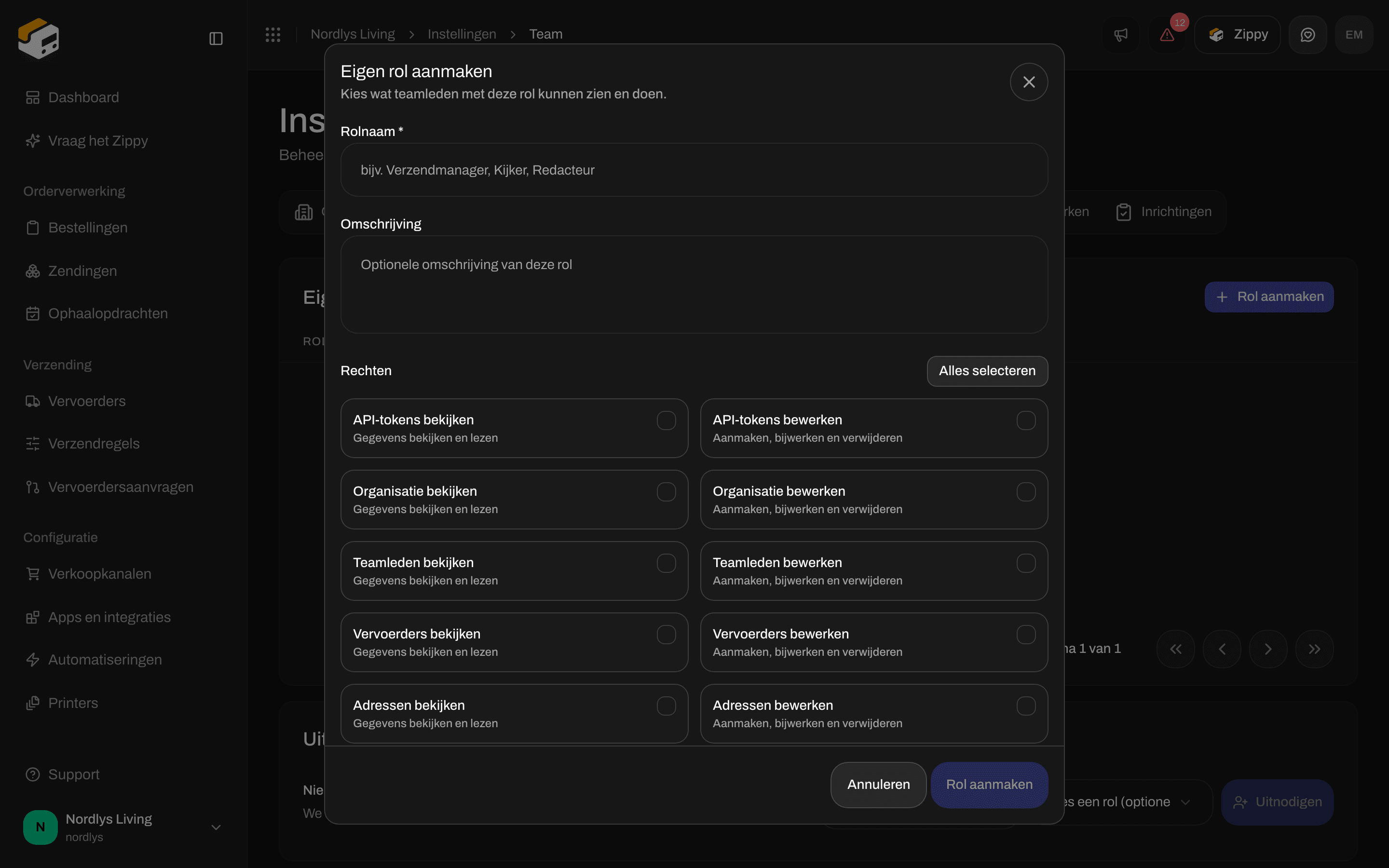Go to Verzendregels

82,444
